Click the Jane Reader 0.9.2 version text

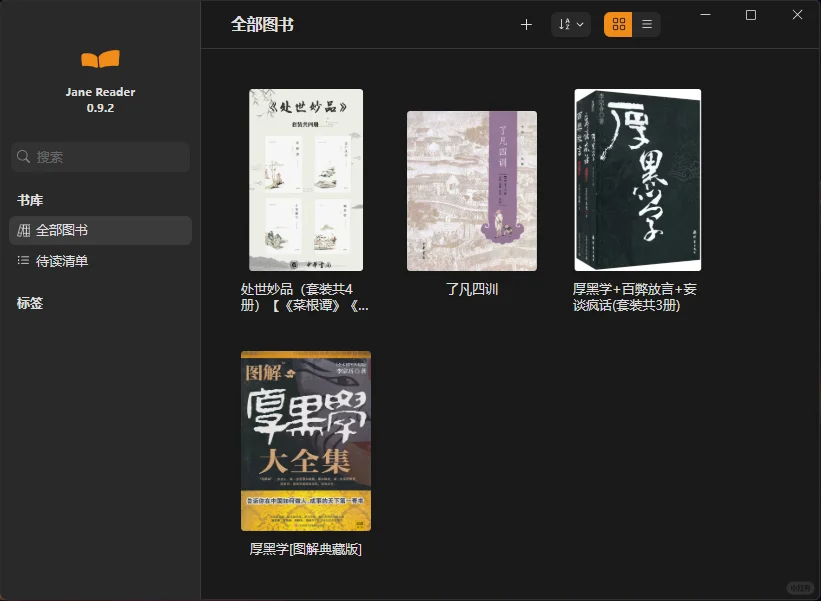click(x=100, y=100)
